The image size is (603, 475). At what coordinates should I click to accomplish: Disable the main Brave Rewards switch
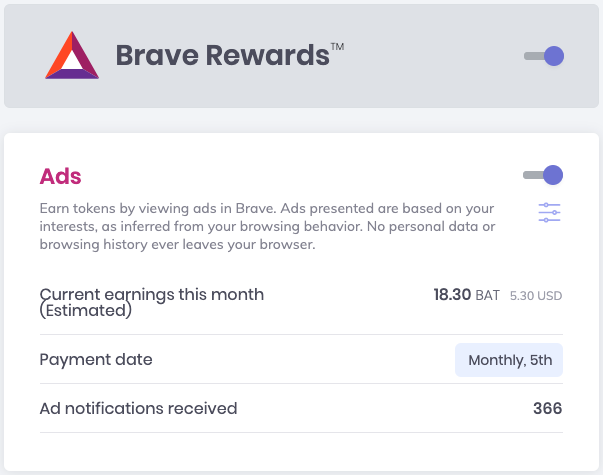(x=544, y=56)
